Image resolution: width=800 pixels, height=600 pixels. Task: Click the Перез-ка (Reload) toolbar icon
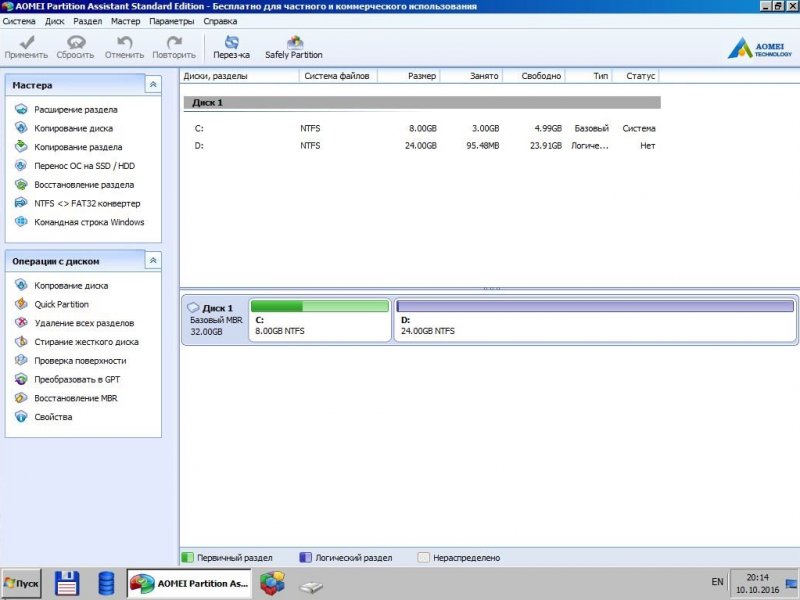click(x=232, y=42)
